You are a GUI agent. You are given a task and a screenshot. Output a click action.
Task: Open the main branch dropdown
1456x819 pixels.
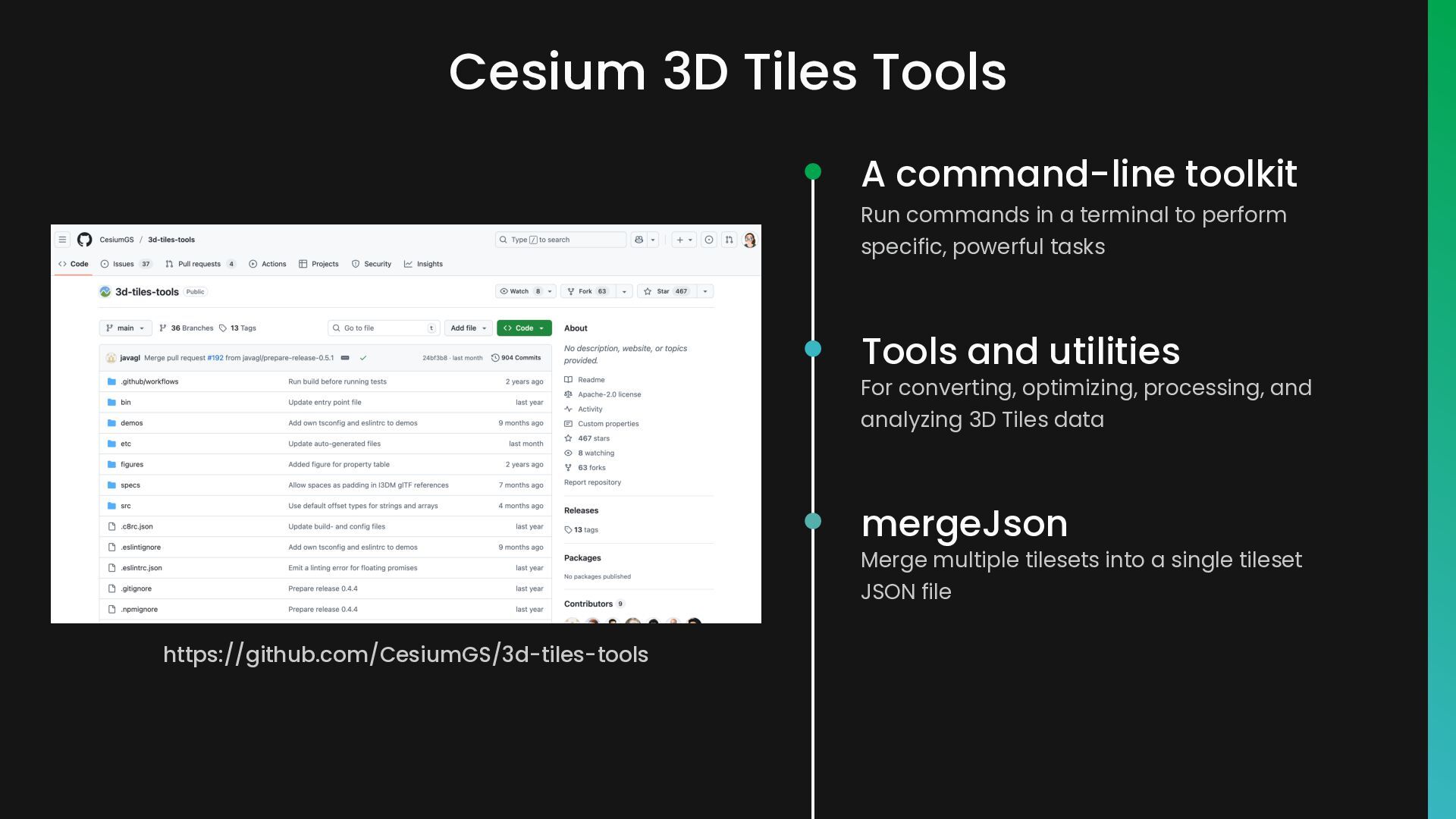coord(125,328)
